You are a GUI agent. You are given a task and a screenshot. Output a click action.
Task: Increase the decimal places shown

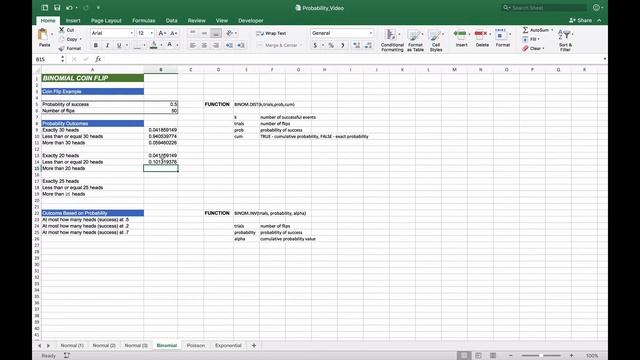point(357,45)
